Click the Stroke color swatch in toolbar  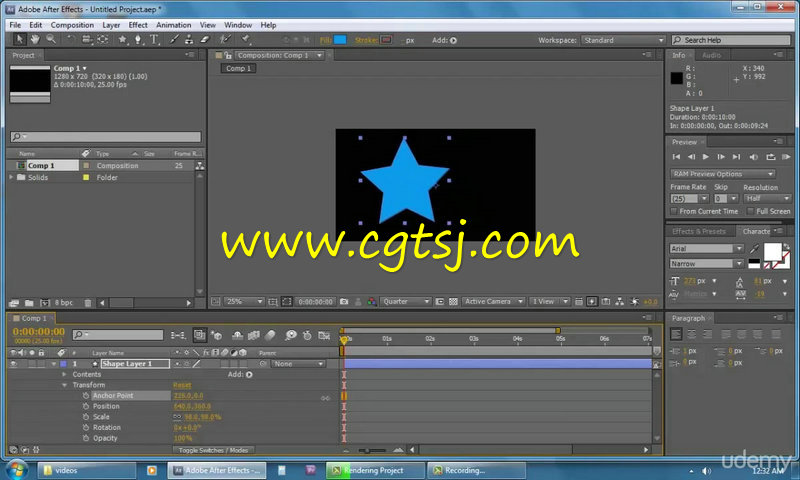386,40
